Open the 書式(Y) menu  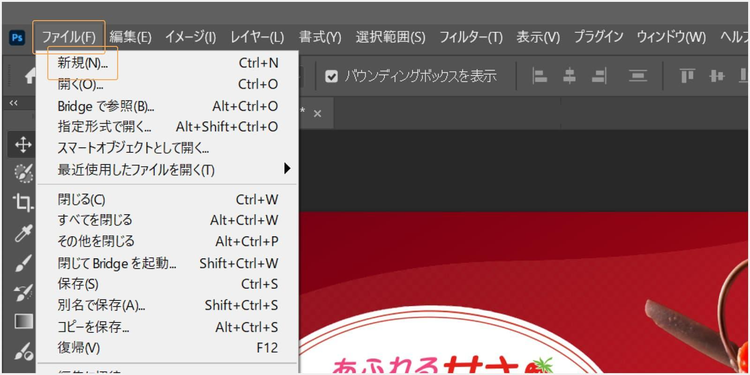tap(320, 37)
